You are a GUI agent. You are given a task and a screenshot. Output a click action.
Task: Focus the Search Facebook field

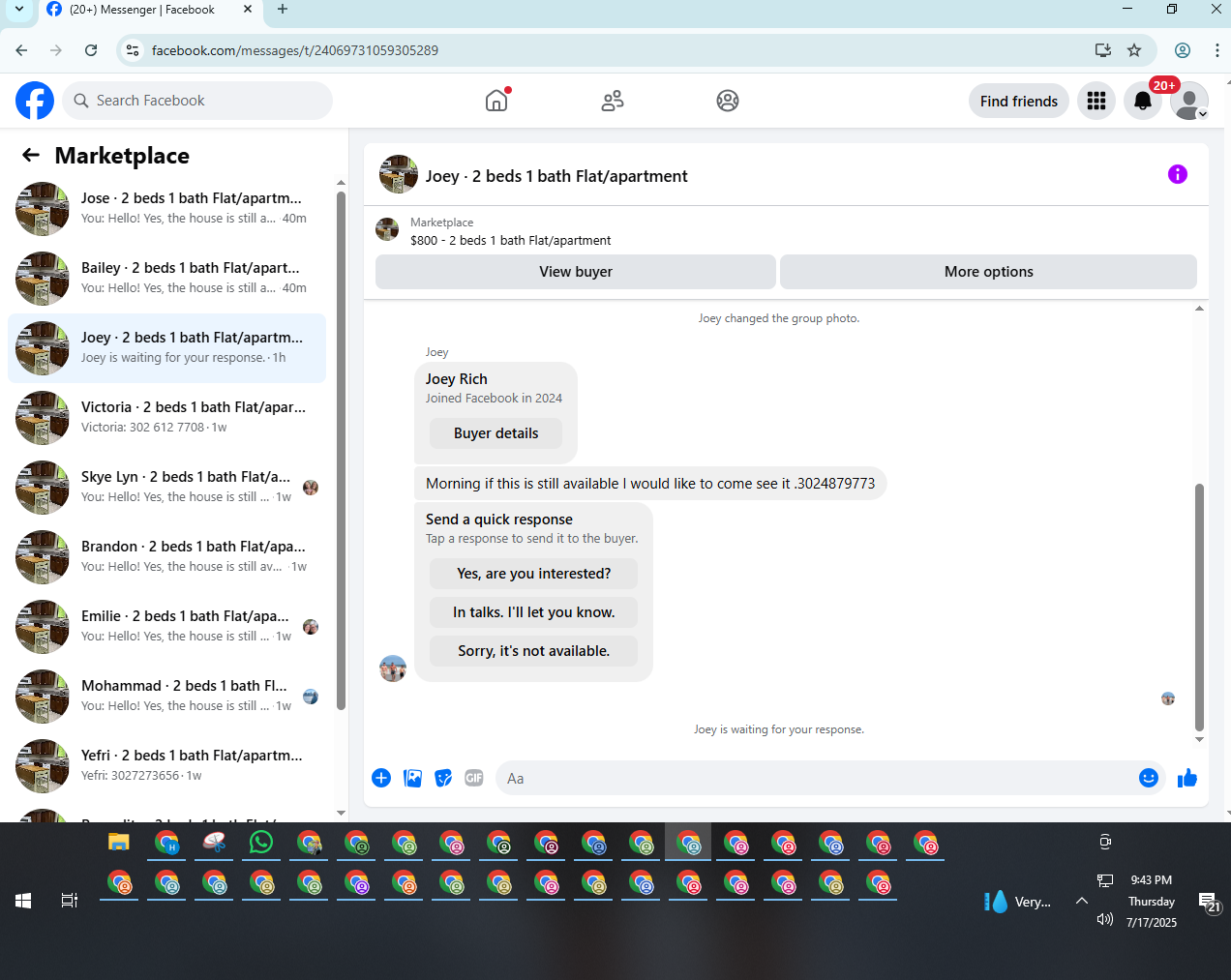click(x=197, y=101)
